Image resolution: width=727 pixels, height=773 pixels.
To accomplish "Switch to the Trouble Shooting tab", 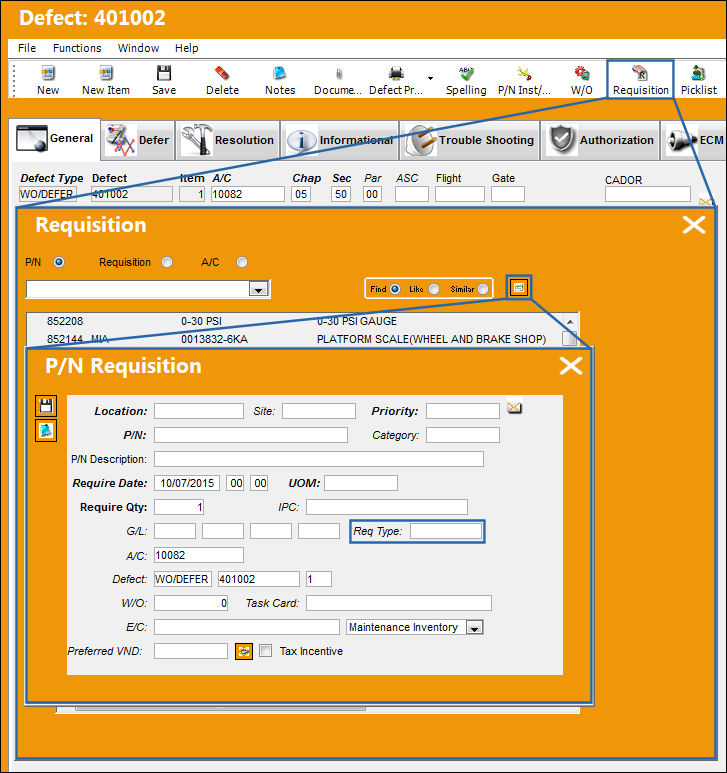I will click(x=469, y=140).
